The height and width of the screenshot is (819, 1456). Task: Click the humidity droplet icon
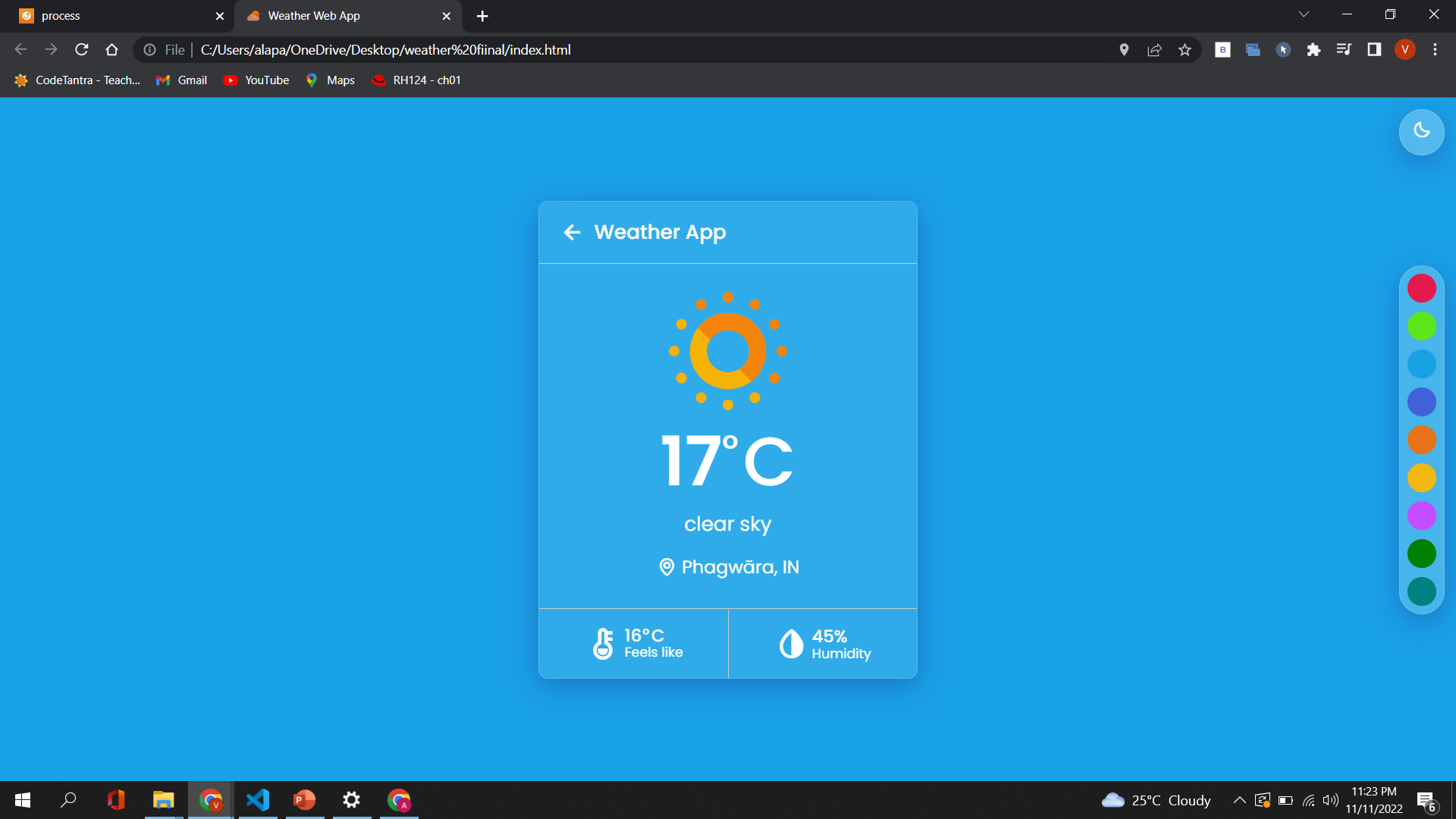791,644
